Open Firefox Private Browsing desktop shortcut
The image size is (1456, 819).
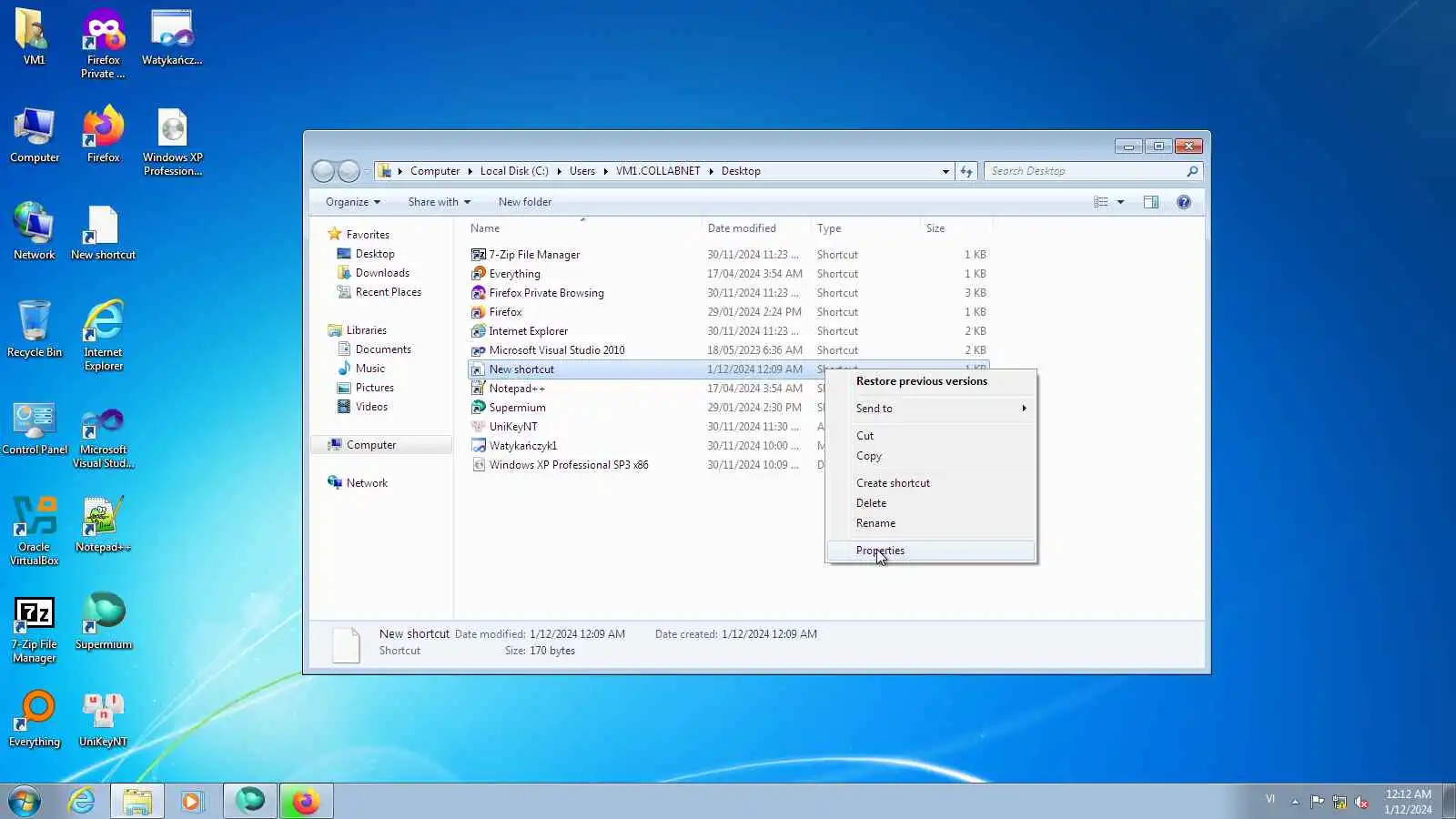103,44
